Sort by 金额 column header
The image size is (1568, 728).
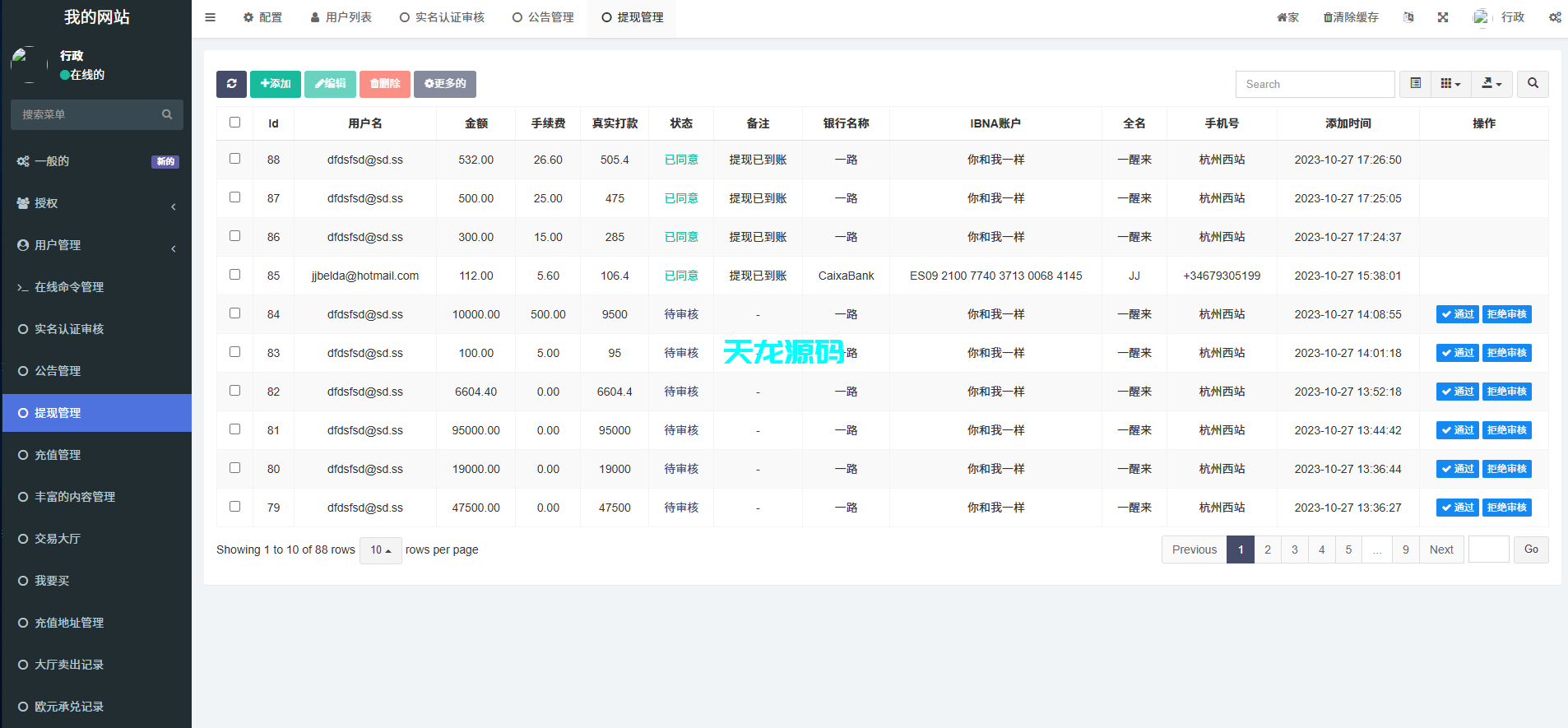476,123
